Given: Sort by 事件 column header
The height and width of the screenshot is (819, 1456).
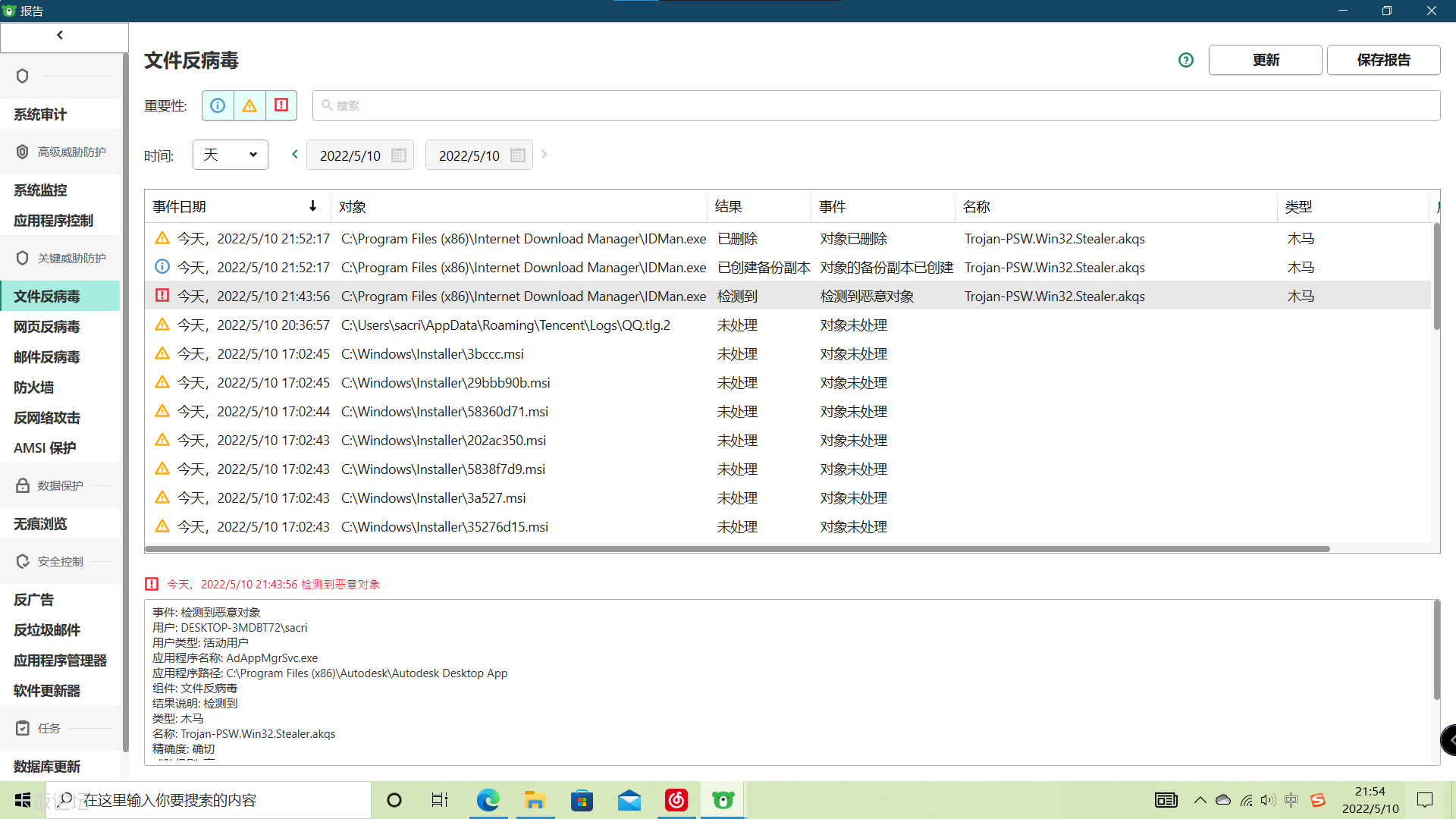Looking at the screenshot, I should (x=883, y=206).
